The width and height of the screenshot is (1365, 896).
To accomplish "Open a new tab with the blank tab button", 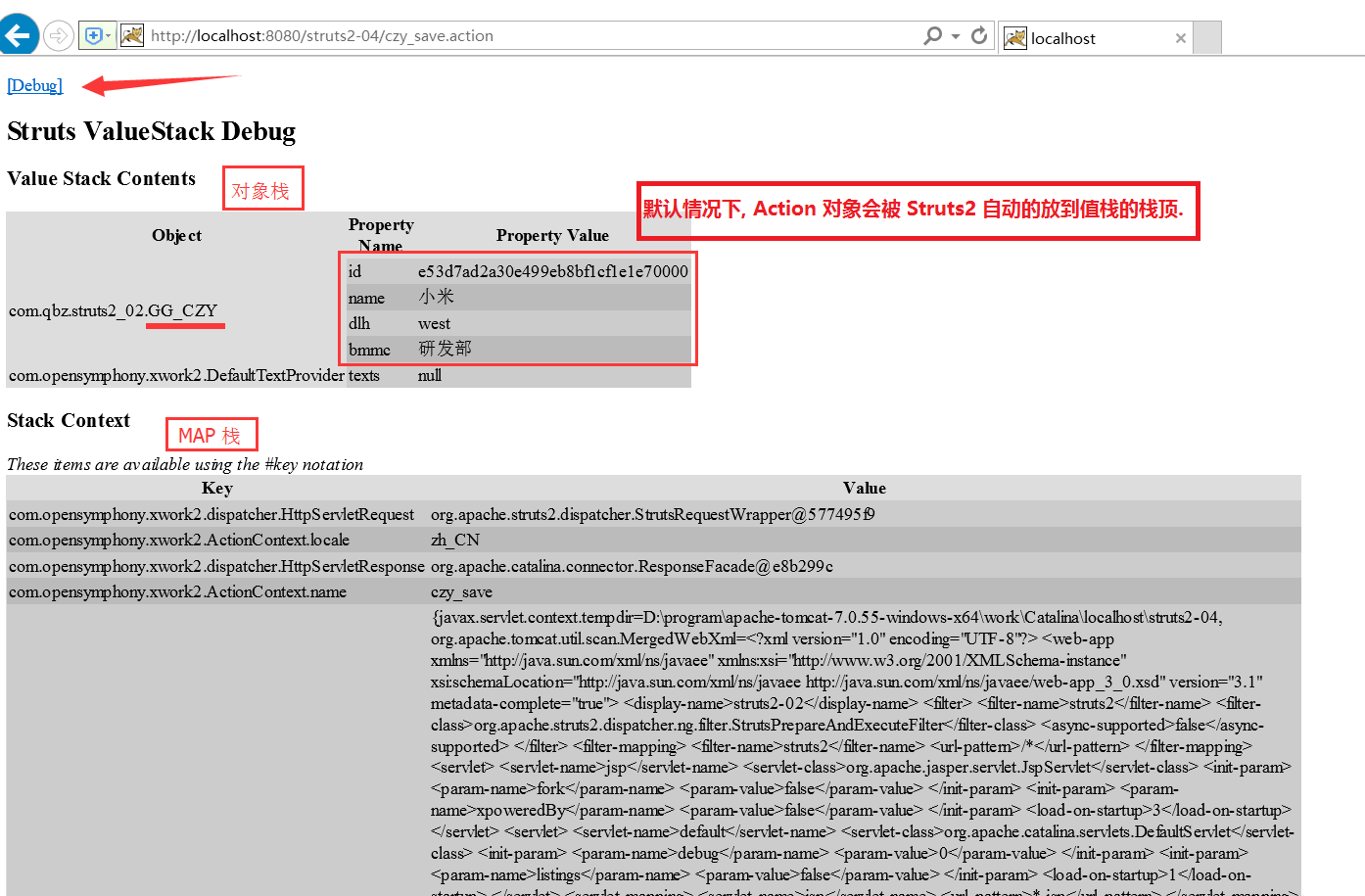I will click(1207, 37).
